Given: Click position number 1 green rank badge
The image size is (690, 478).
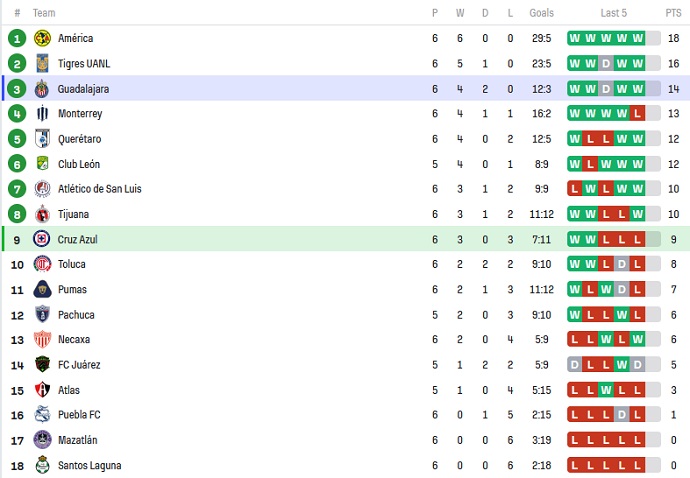Looking at the screenshot, I should [17, 38].
